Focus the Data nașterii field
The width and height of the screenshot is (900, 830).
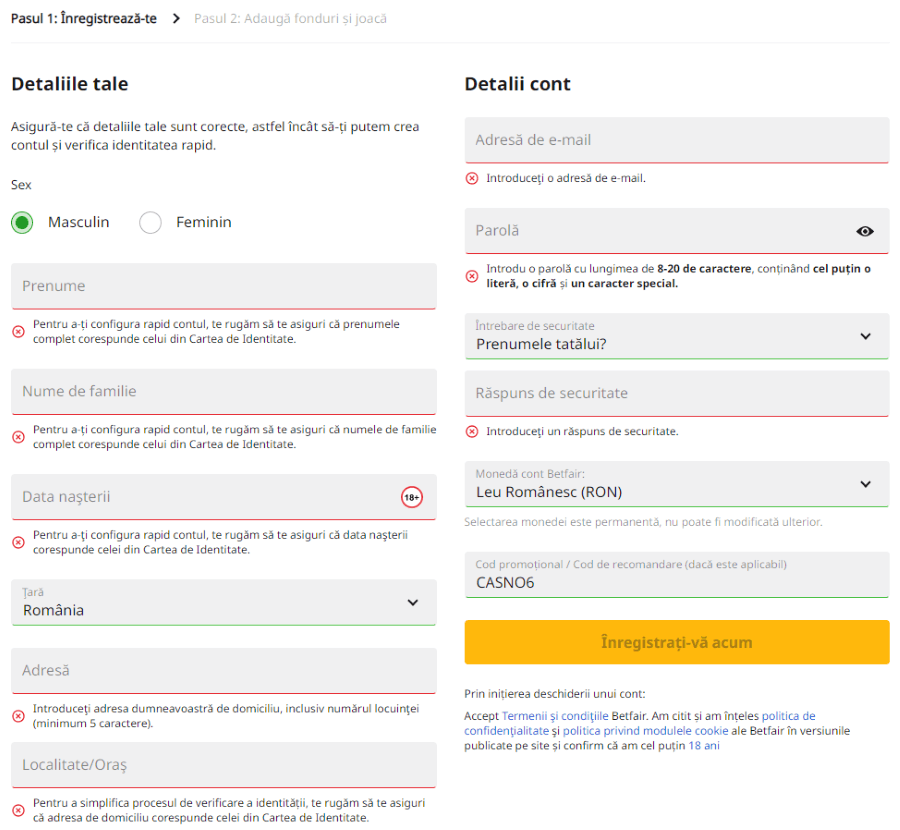(224, 497)
